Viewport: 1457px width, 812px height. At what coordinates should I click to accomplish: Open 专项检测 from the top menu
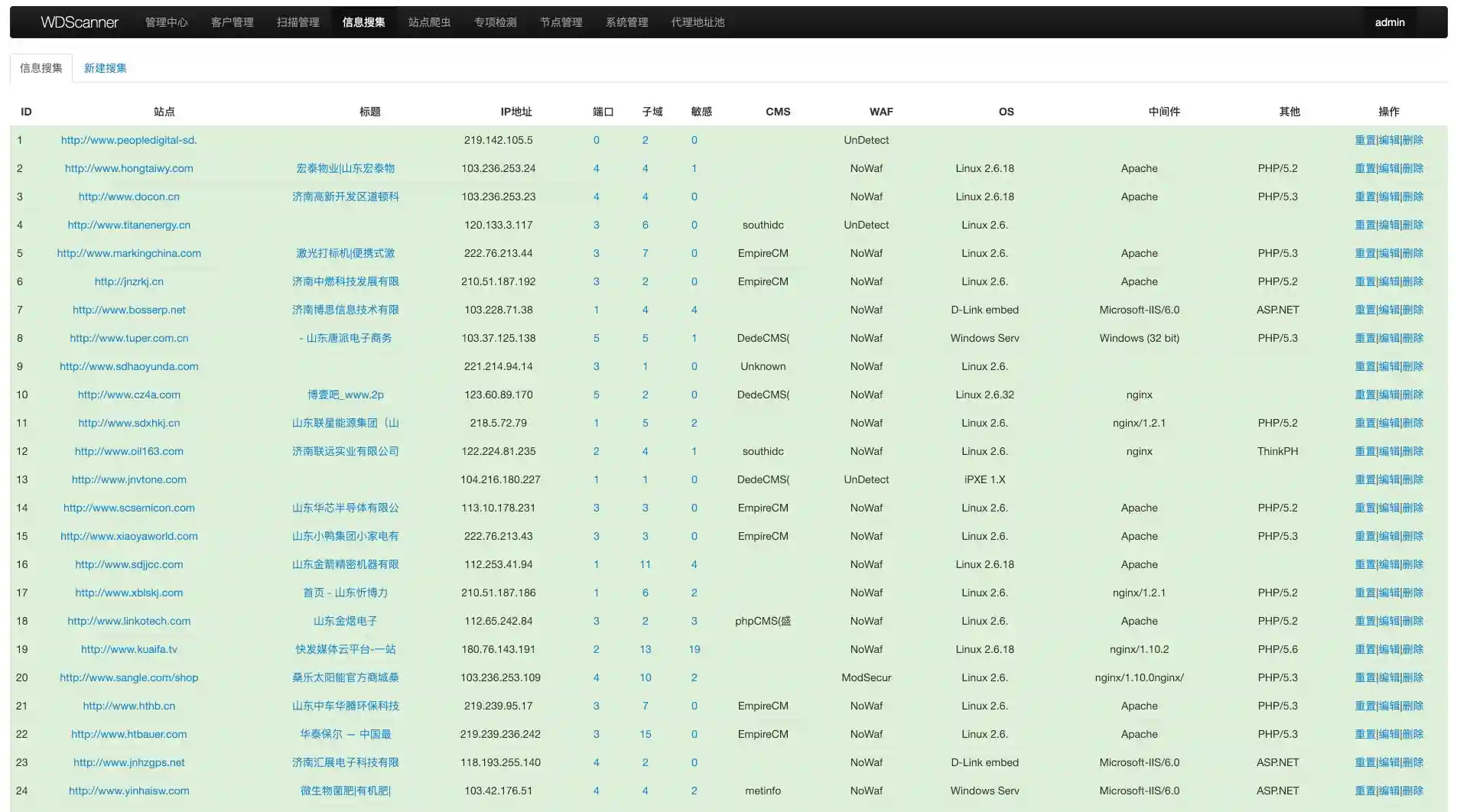click(x=495, y=22)
